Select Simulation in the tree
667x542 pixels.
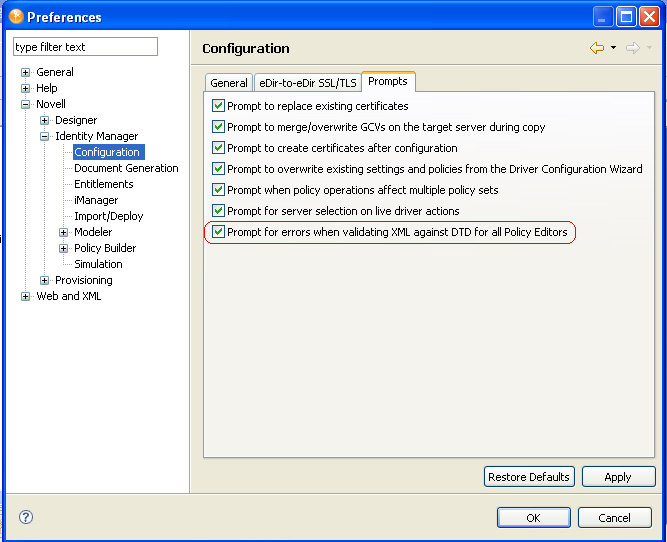98,264
